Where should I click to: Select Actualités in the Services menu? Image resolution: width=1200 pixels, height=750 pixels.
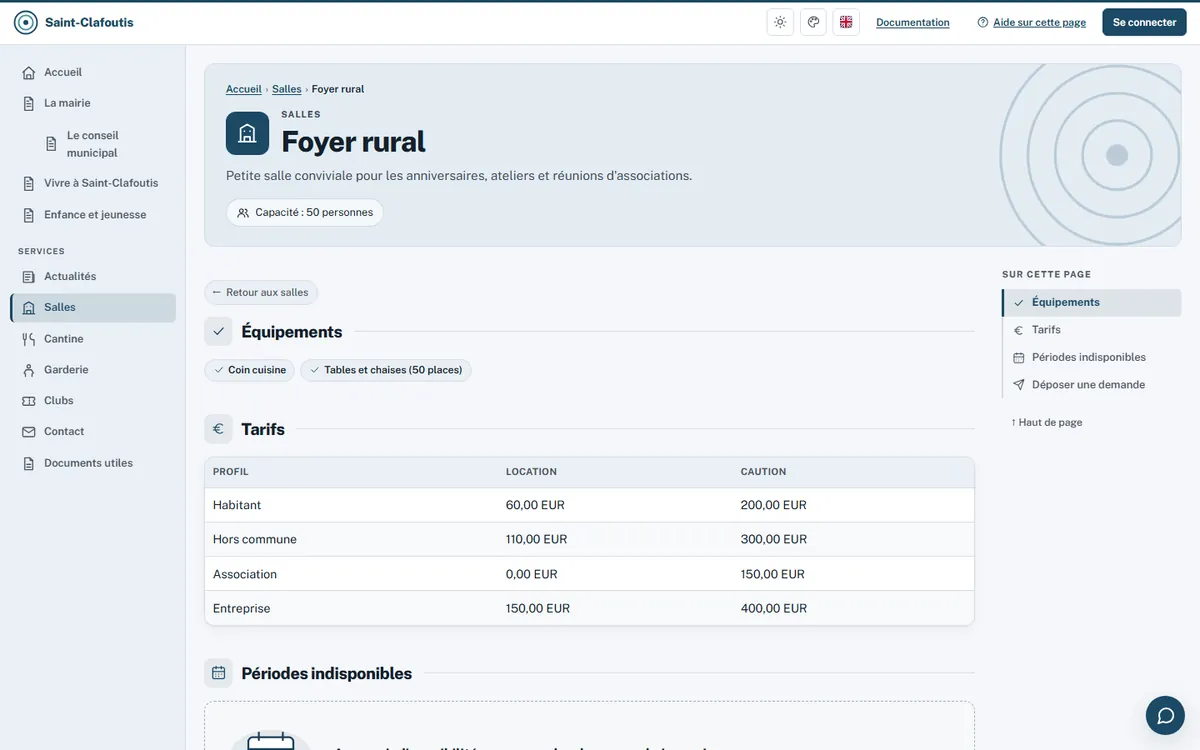93,276
